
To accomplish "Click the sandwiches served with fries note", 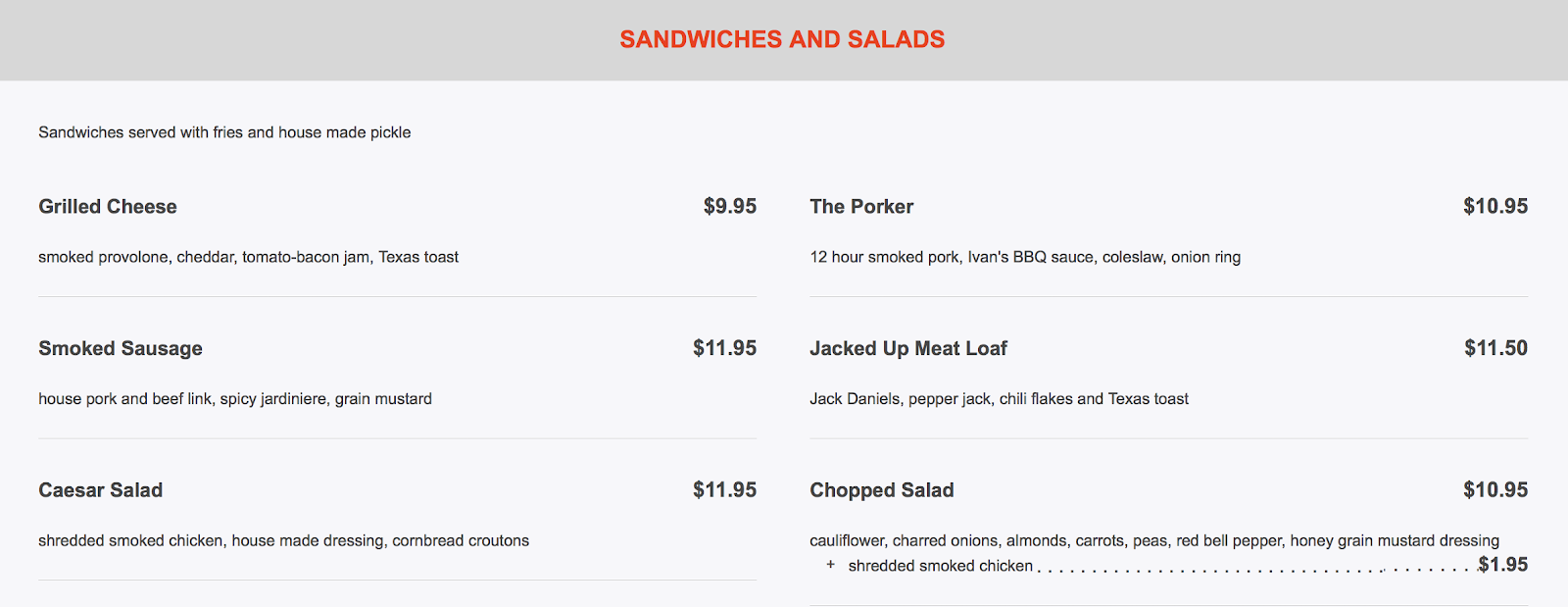I will point(224,132).
